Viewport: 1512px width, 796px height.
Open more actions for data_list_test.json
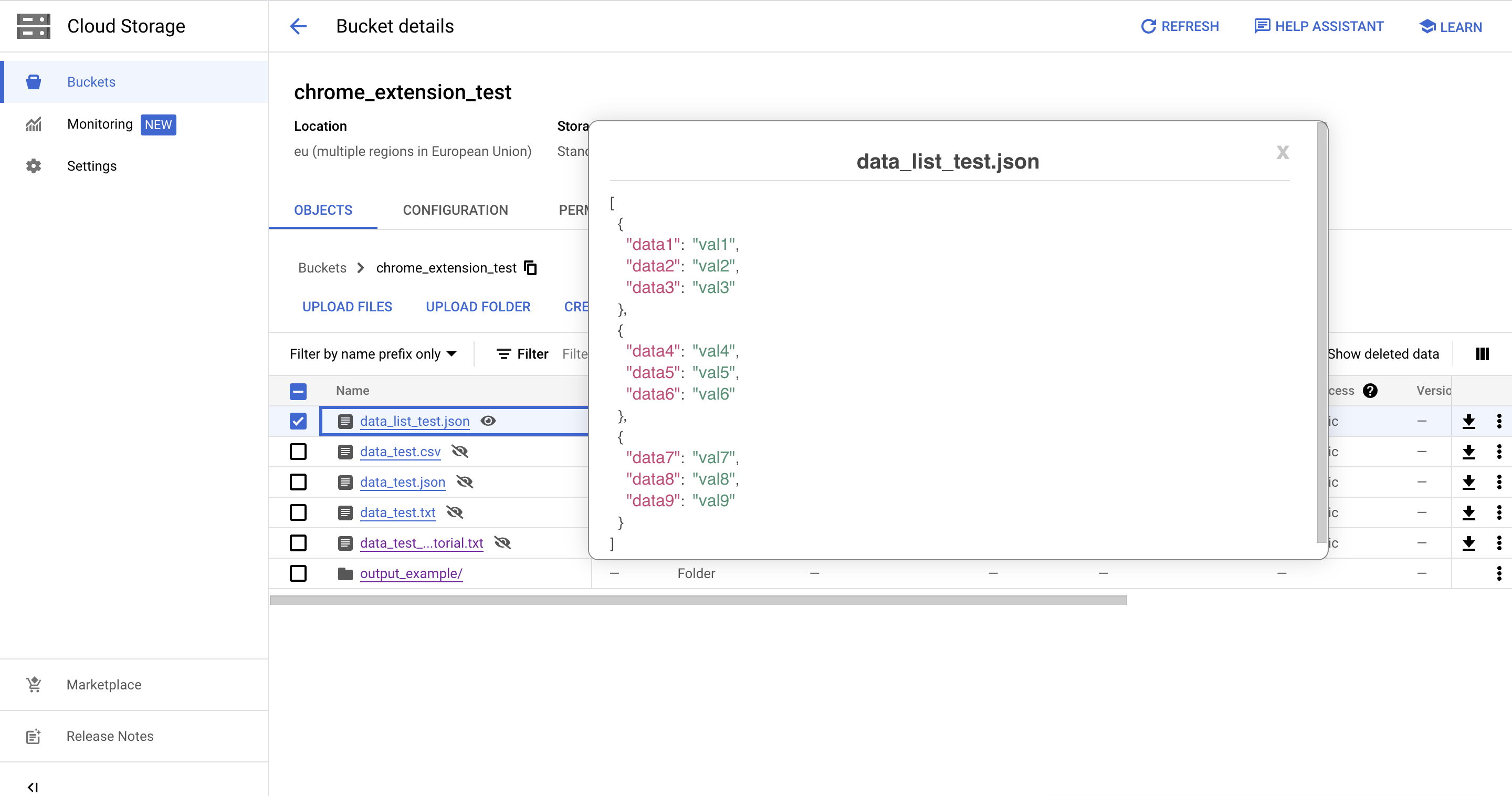pos(1499,422)
